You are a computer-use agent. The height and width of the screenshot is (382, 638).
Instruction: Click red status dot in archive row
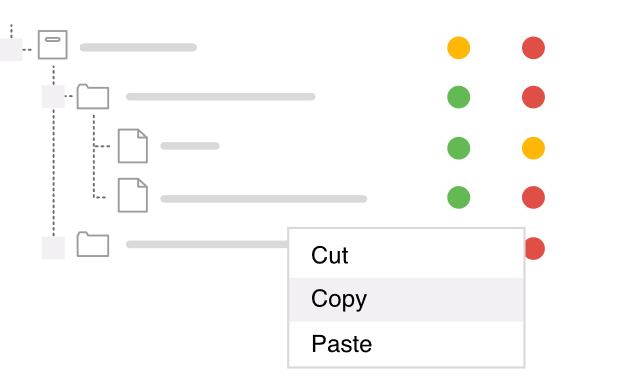pos(533,48)
